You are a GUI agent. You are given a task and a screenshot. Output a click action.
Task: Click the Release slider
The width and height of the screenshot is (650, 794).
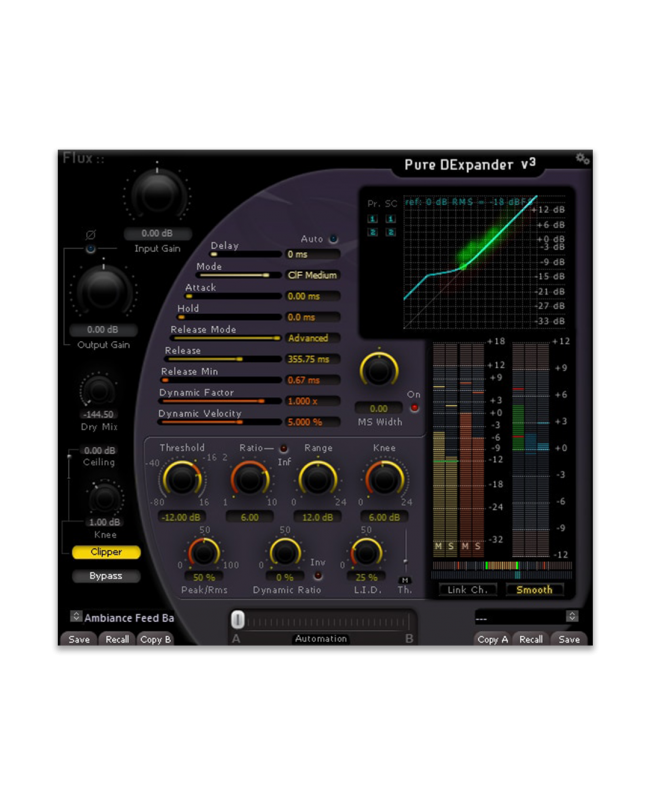[x=223, y=359]
